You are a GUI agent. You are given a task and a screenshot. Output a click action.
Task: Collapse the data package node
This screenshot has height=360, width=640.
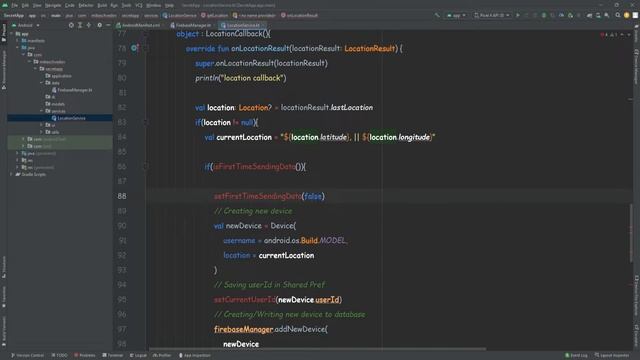point(42,83)
